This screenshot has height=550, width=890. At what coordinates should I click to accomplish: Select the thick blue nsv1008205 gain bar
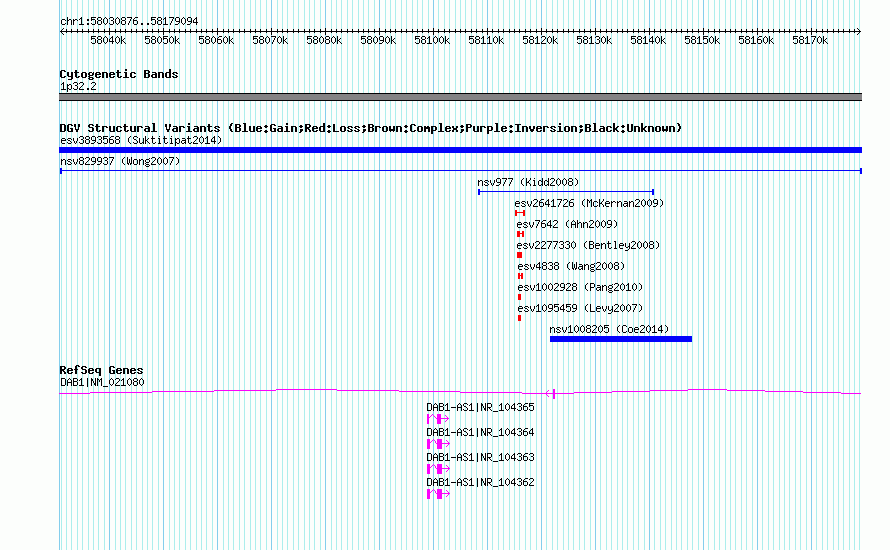point(621,339)
